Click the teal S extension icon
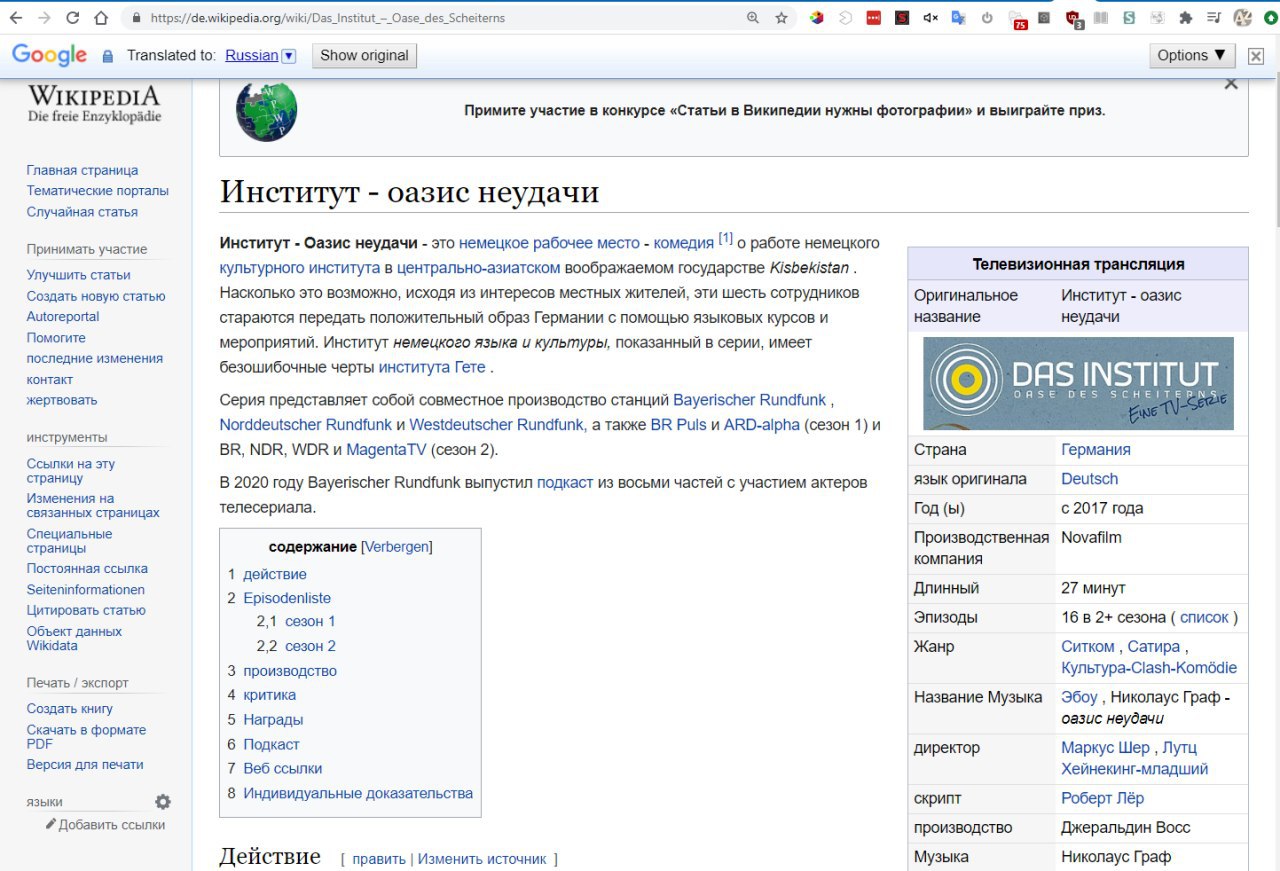This screenshot has height=871, width=1280. pos(1130,18)
